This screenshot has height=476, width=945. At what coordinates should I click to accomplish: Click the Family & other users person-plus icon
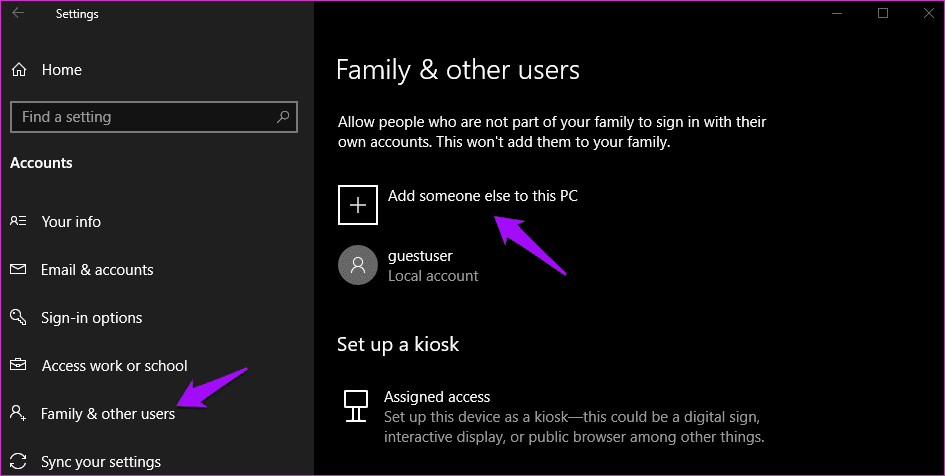[18, 413]
